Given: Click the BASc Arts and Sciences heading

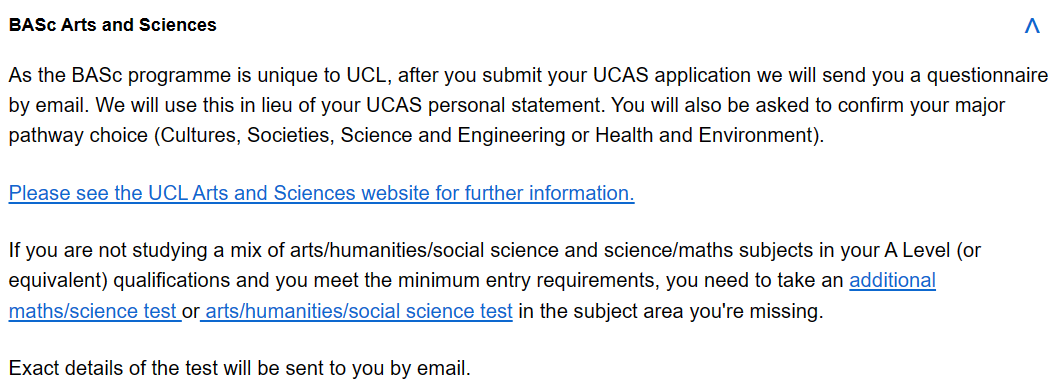Looking at the screenshot, I should pos(112,25).
